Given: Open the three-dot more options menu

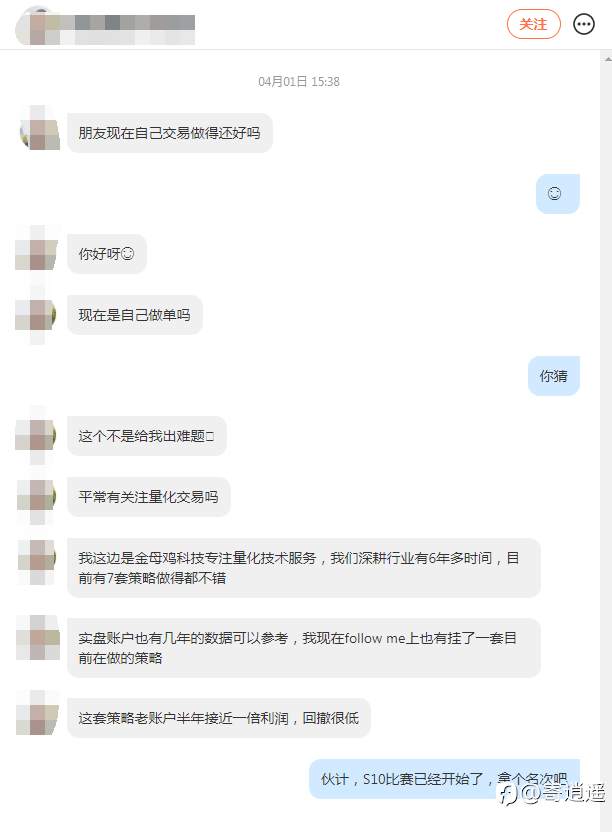Looking at the screenshot, I should [x=584, y=24].
